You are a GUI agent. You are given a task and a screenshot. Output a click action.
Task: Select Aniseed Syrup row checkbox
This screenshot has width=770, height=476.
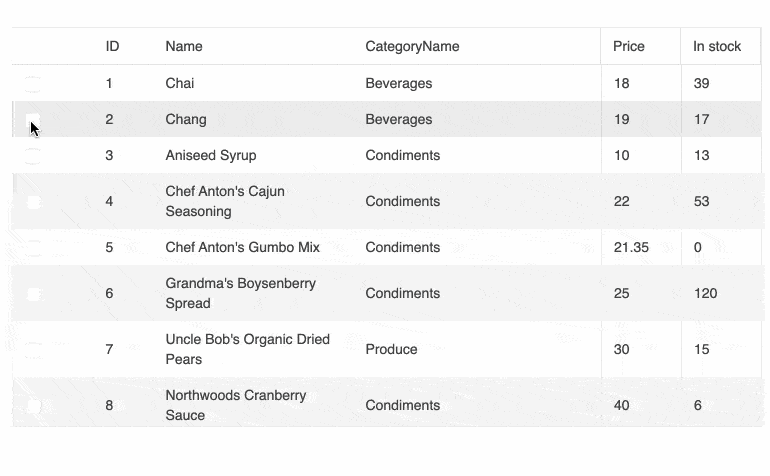(x=33, y=156)
